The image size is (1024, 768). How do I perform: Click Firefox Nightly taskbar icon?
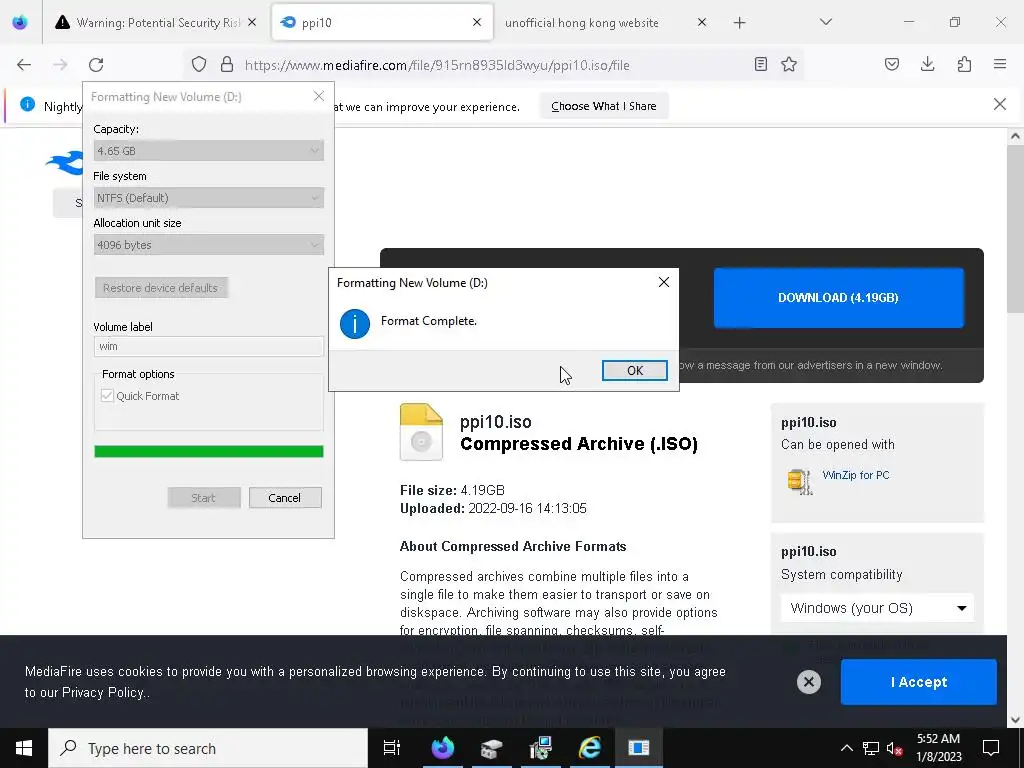click(443, 748)
